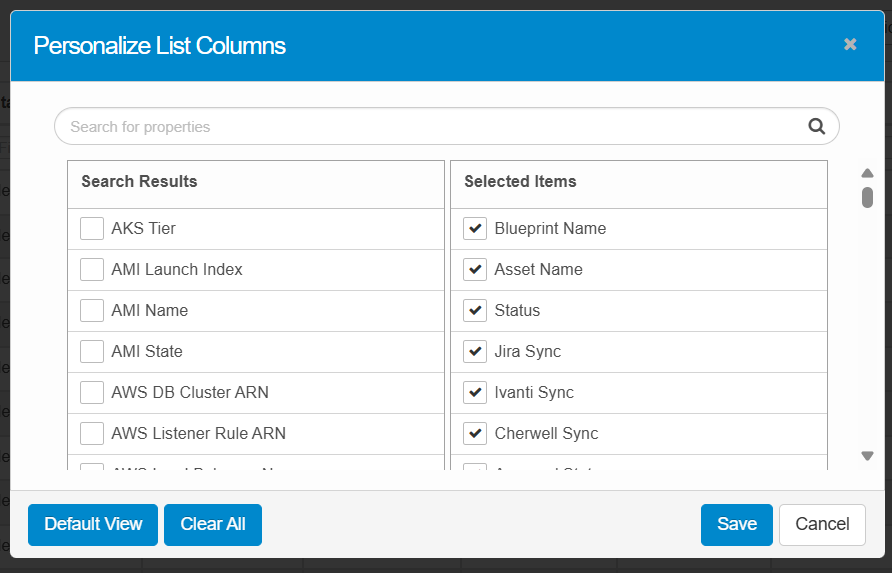Focus the Search for properties field
892x573 pixels.
(430, 127)
